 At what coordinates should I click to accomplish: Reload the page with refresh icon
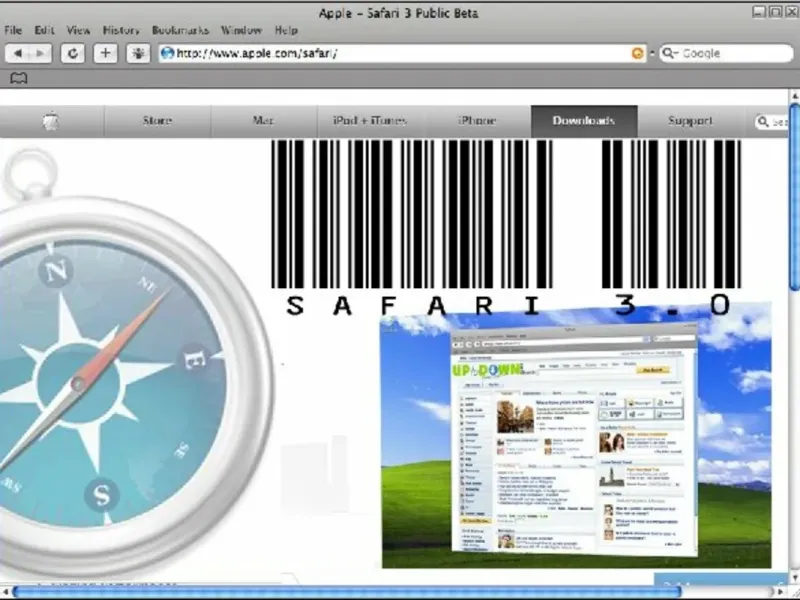tap(72, 53)
